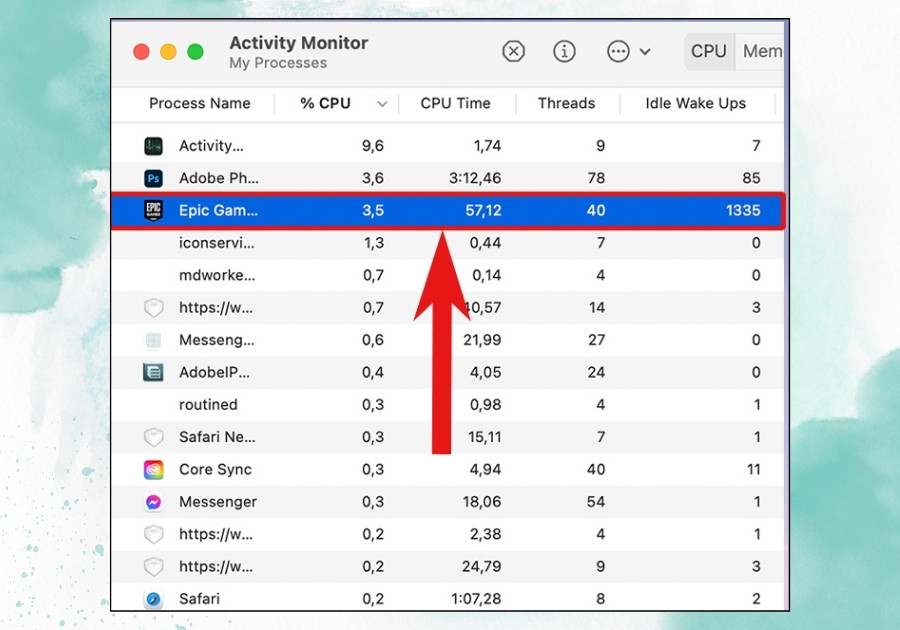
Task: Switch to the CPU tab
Action: (x=709, y=51)
